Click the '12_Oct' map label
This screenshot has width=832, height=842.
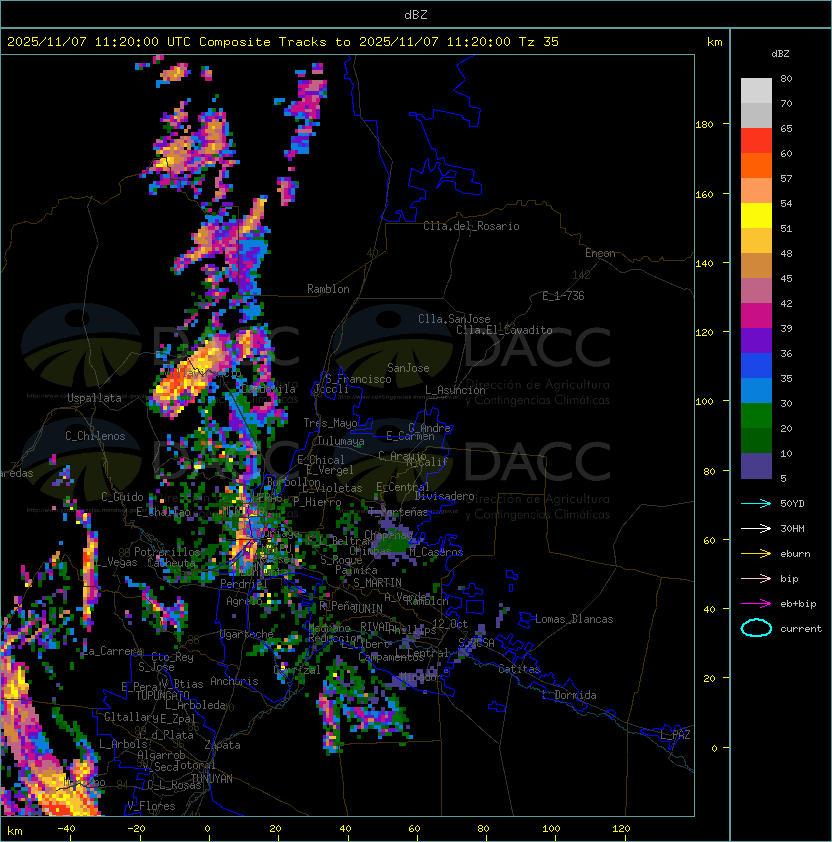[450, 624]
